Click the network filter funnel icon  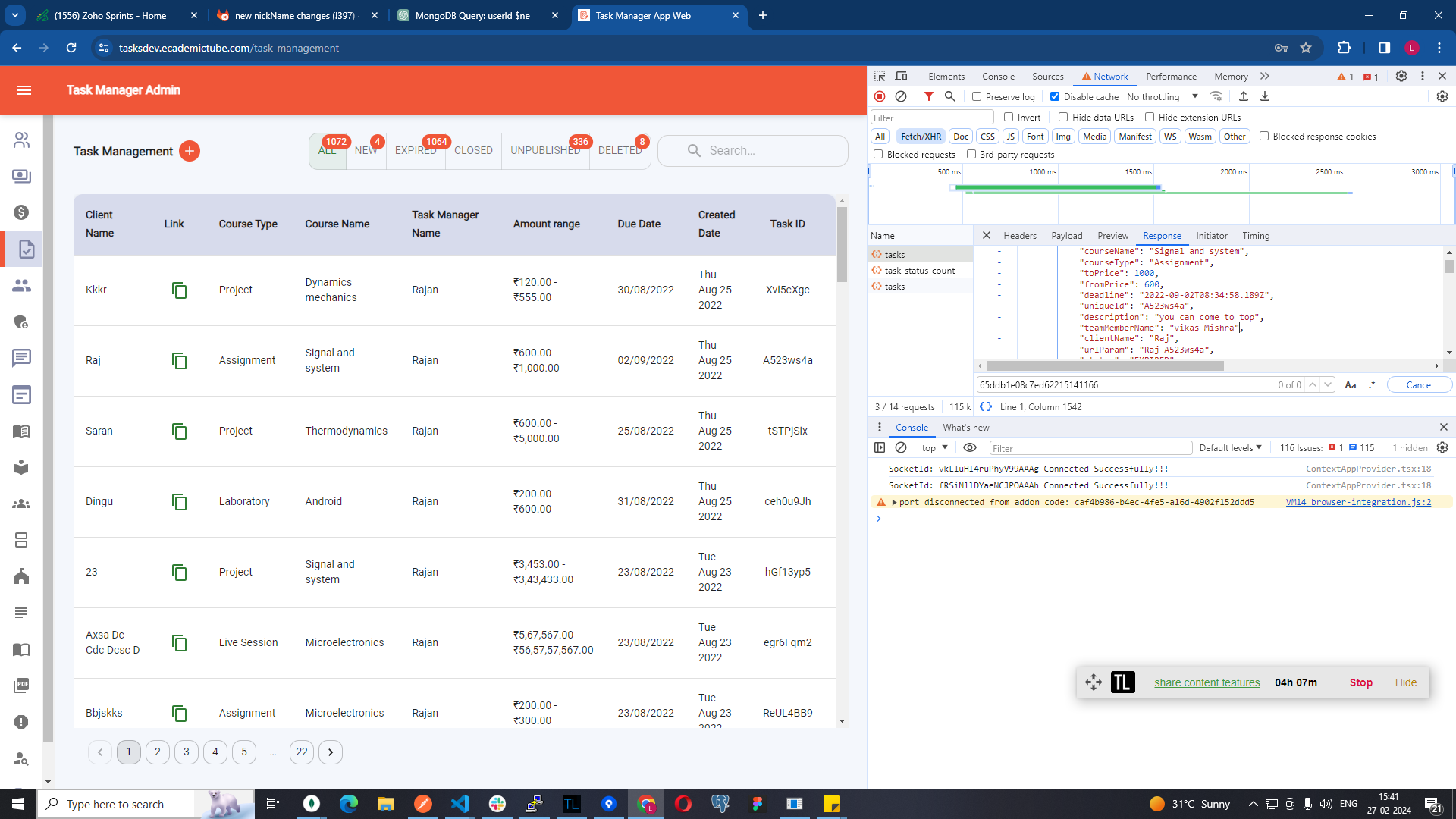[x=928, y=96]
